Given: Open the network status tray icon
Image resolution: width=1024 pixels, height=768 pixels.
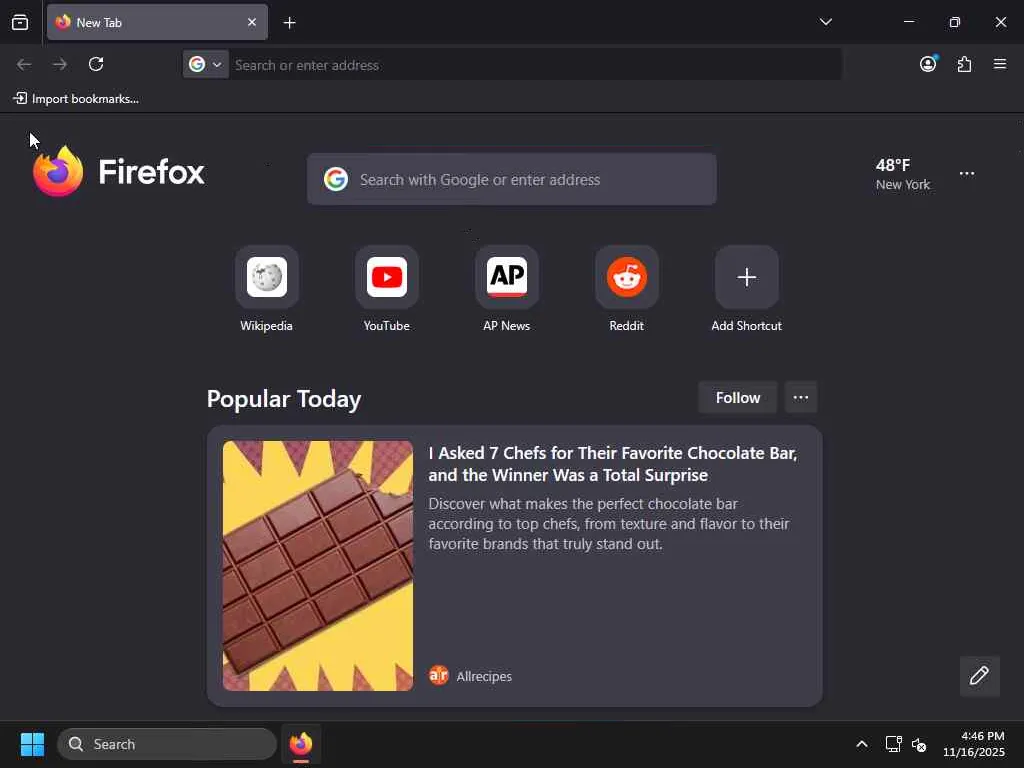Looking at the screenshot, I should click(x=893, y=744).
